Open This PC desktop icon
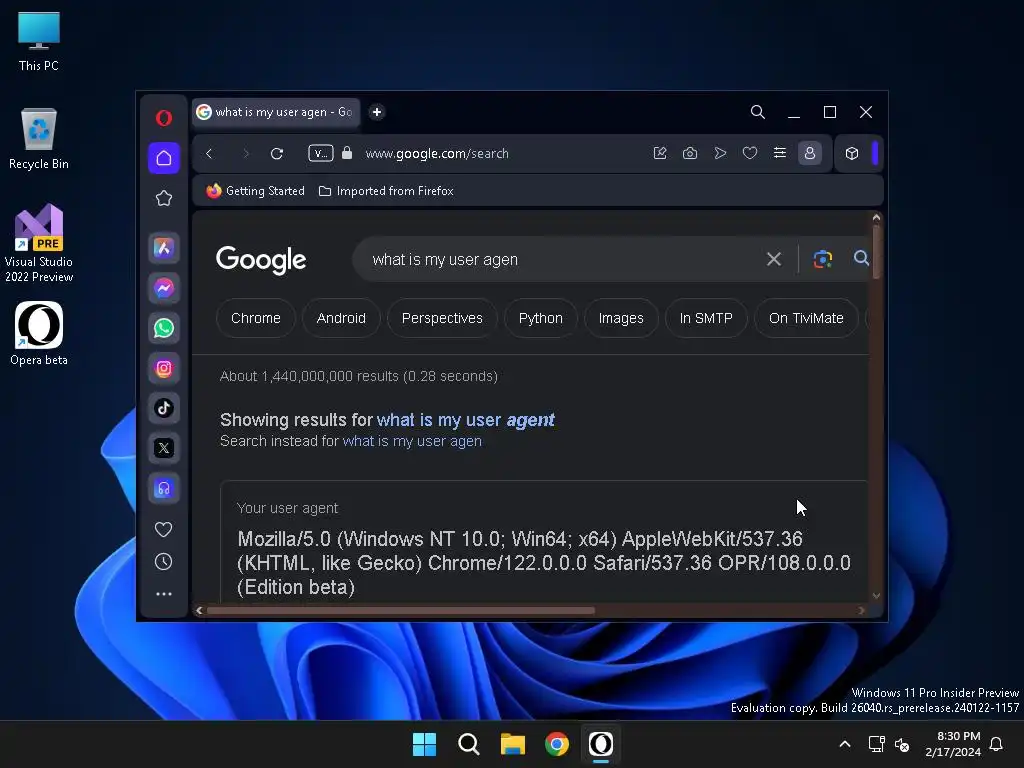The width and height of the screenshot is (1024, 768). [x=39, y=42]
